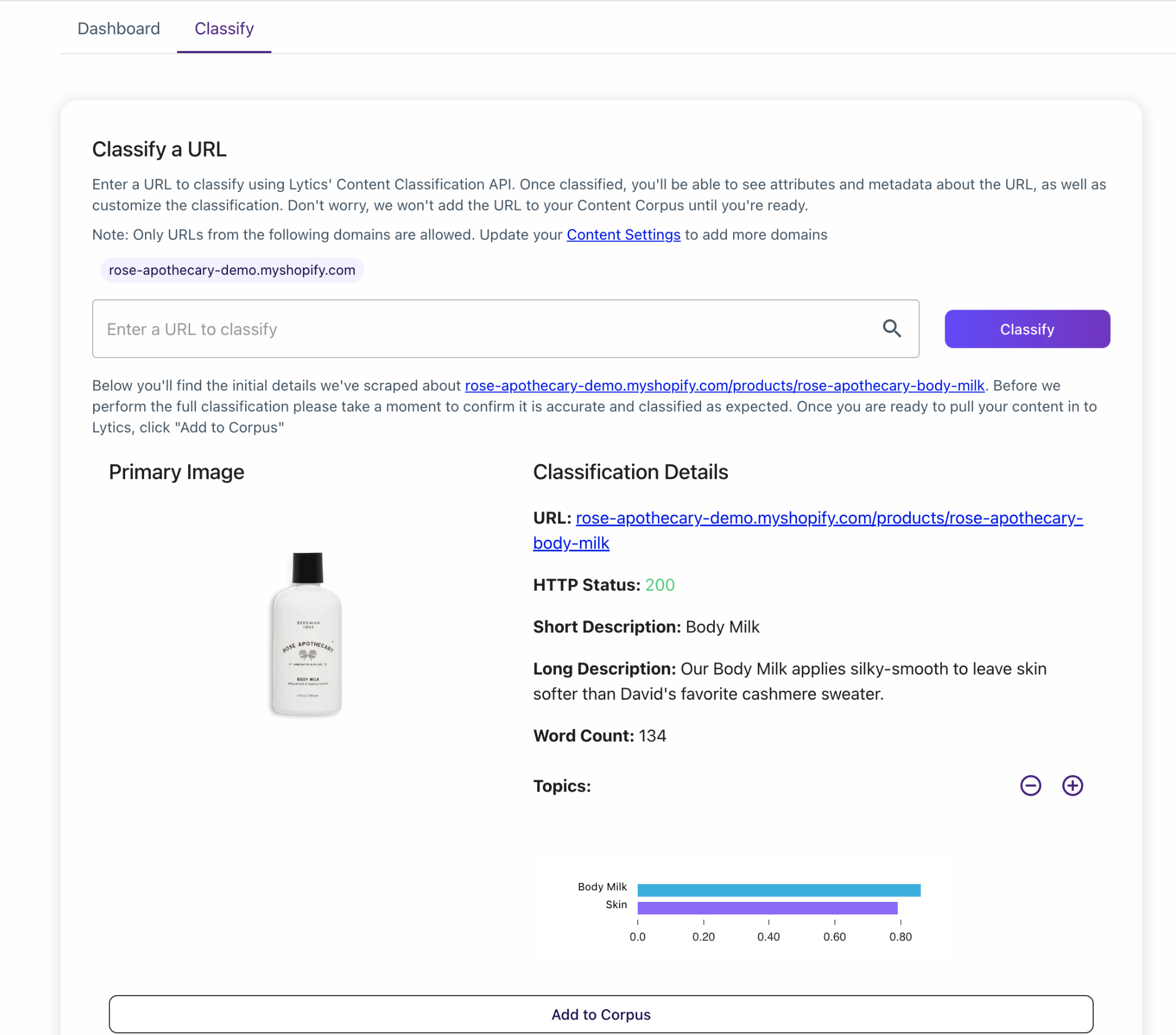Click the purple Classify button
Image resolution: width=1176 pixels, height=1035 pixels.
(1027, 329)
